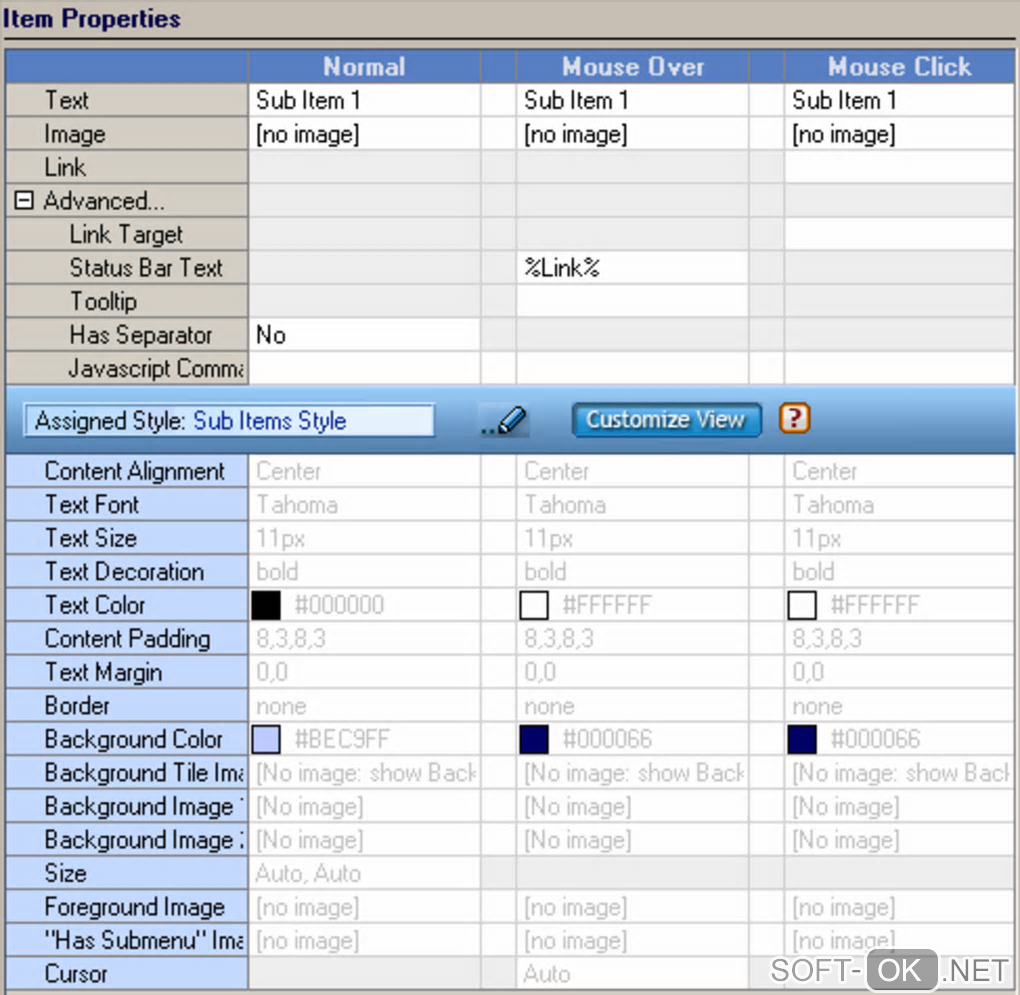Click the Link row label

(x=127, y=167)
